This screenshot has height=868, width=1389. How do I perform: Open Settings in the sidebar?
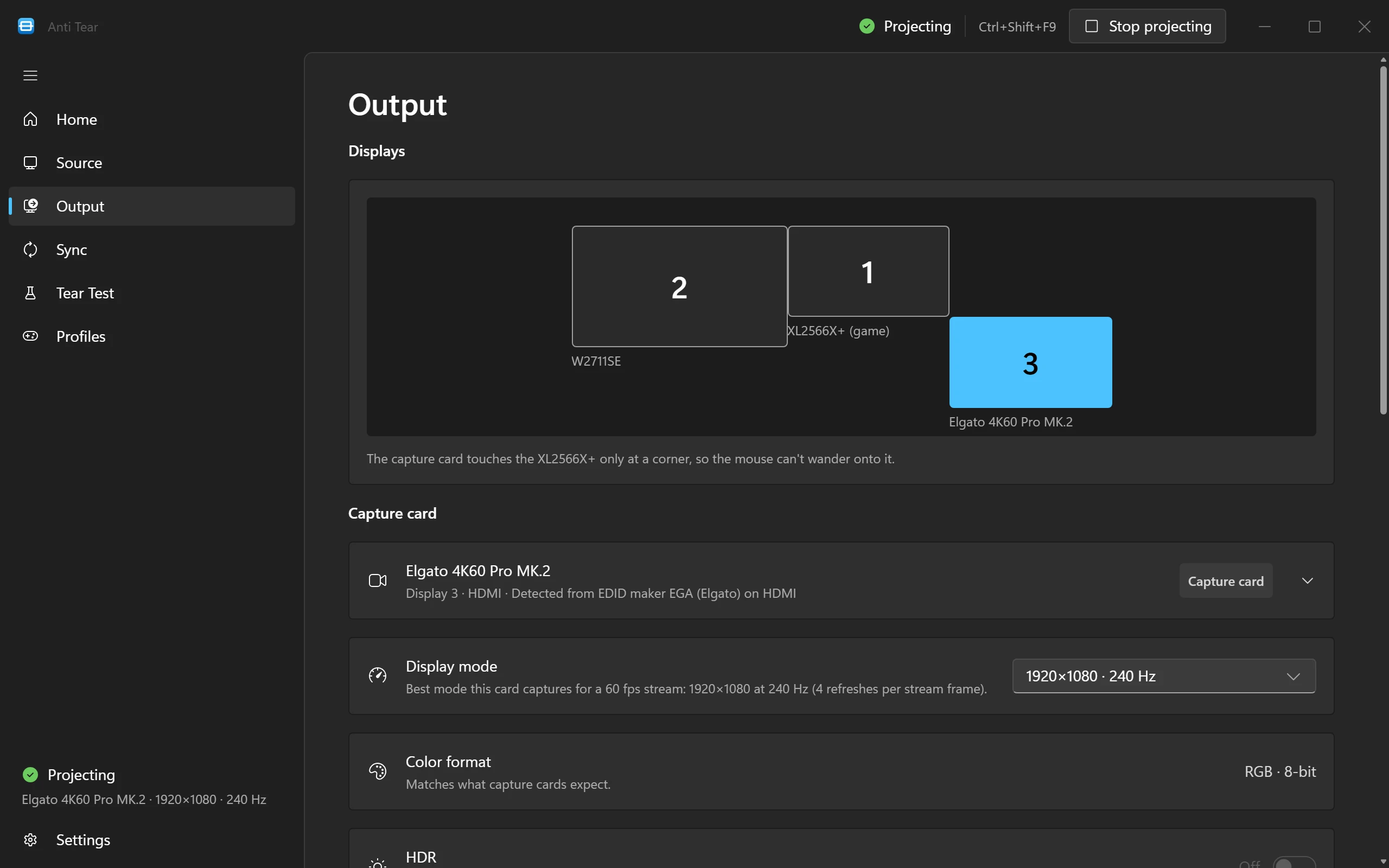coord(152,840)
